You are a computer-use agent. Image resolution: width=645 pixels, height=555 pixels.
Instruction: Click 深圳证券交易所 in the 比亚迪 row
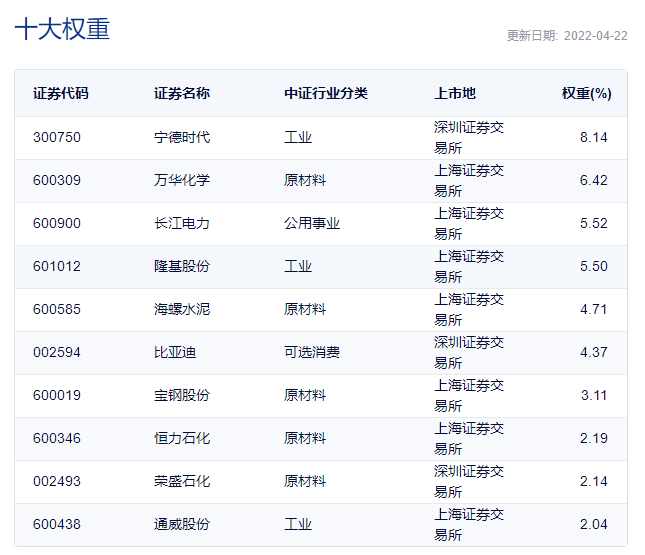click(469, 353)
